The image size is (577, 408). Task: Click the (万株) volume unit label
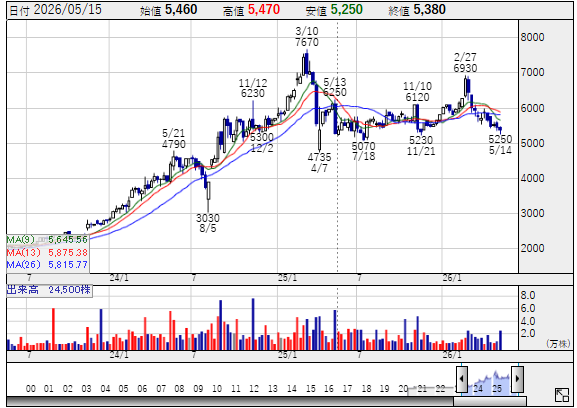558,344
